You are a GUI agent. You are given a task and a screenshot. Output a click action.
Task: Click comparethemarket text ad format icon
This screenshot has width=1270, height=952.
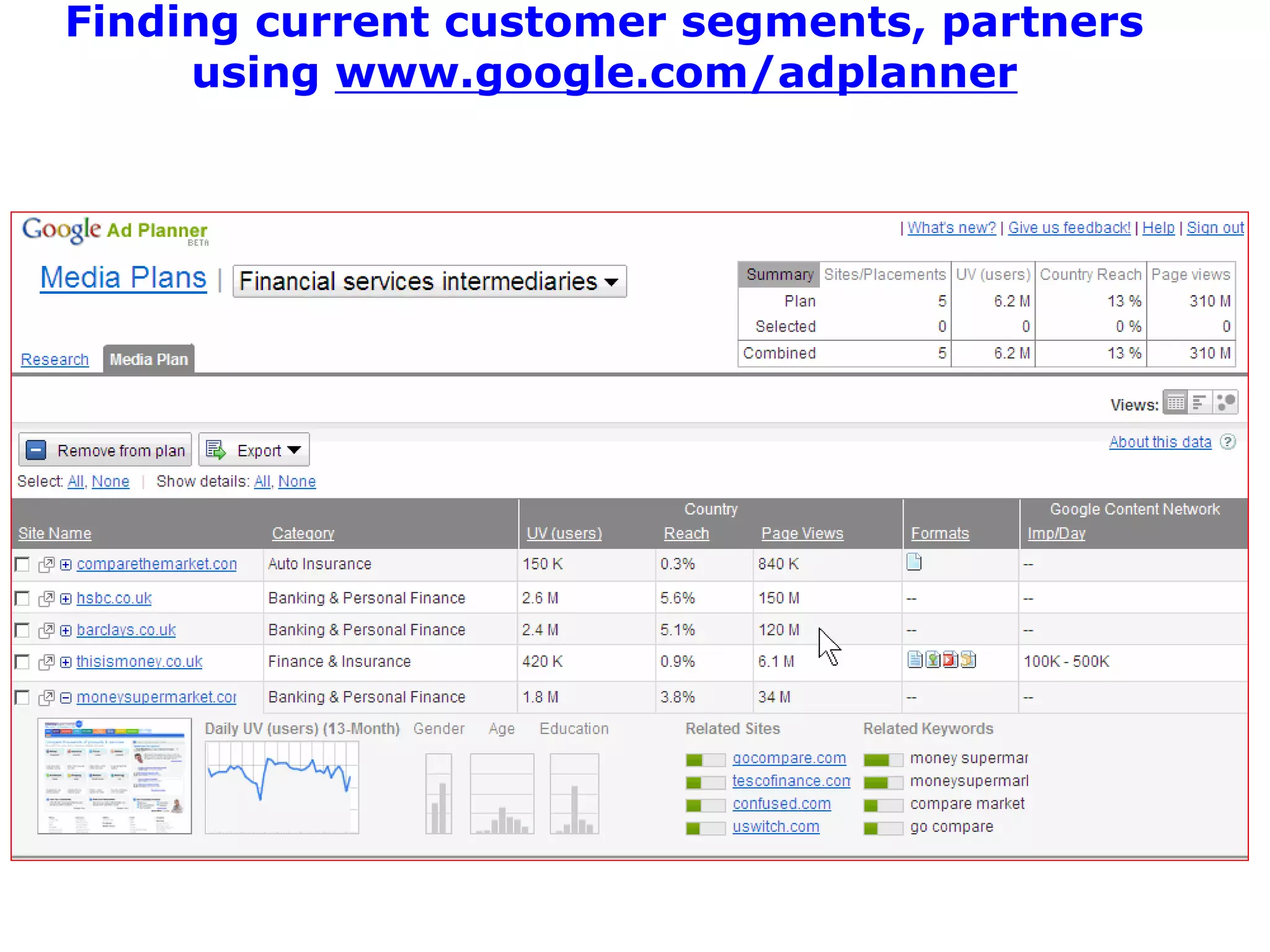[x=914, y=562]
